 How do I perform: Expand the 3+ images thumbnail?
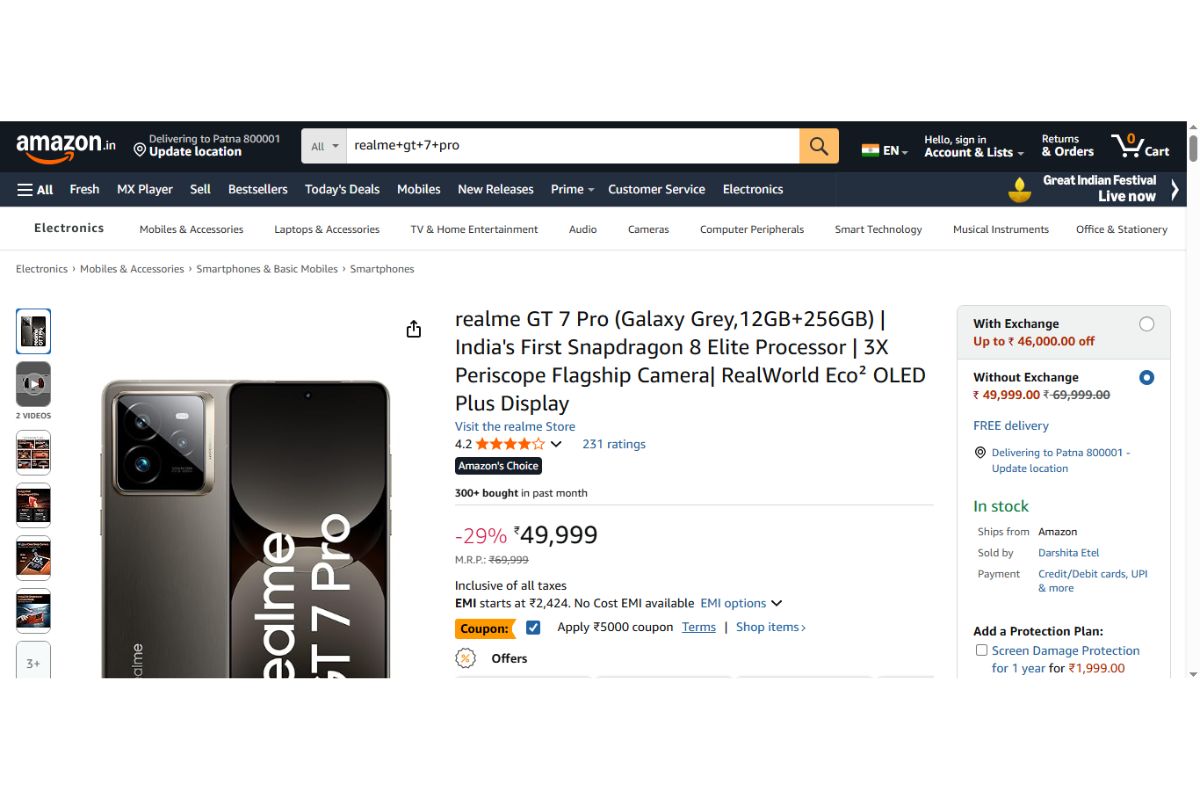(x=33, y=661)
